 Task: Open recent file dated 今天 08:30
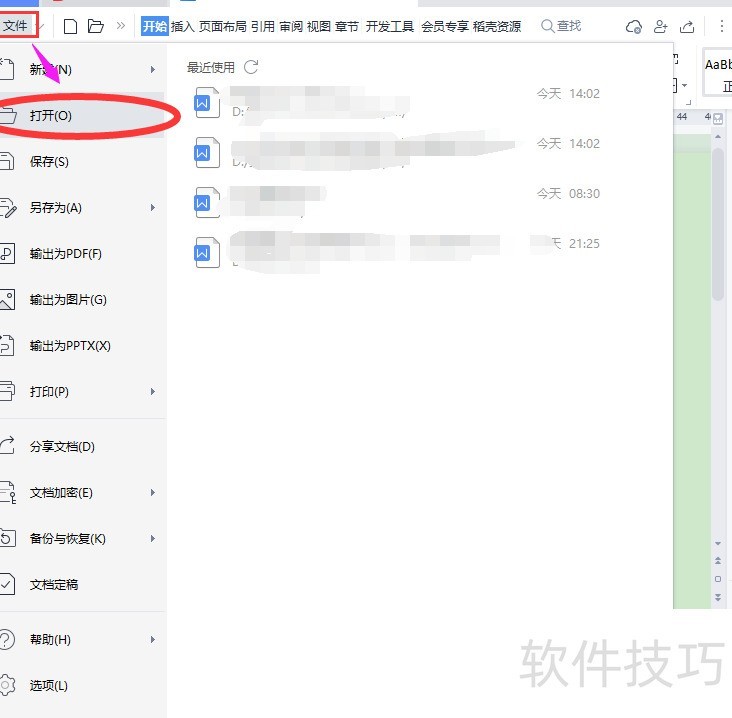397,202
